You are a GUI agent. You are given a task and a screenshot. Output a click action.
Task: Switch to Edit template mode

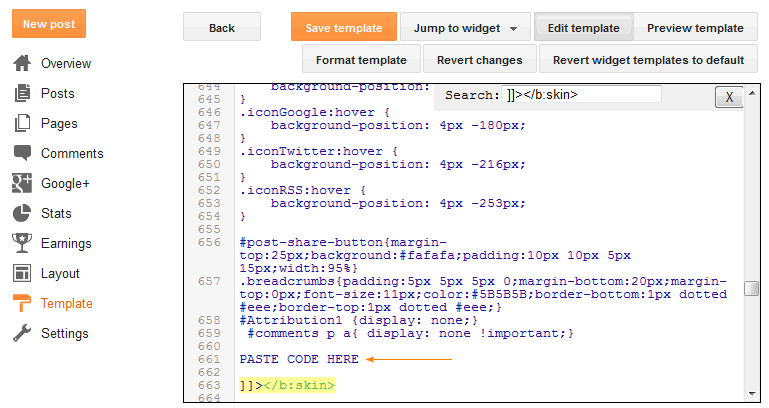[x=583, y=27]
